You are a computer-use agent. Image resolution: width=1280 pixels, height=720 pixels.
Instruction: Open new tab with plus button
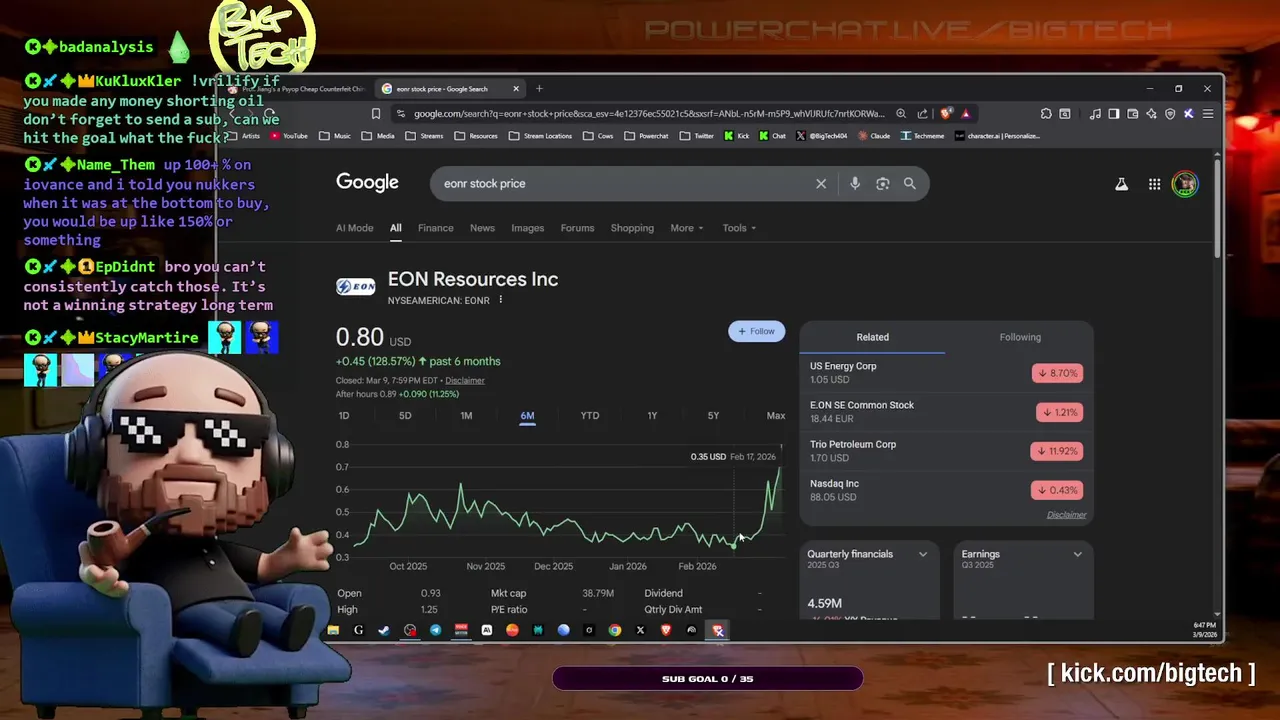(539, 89)
